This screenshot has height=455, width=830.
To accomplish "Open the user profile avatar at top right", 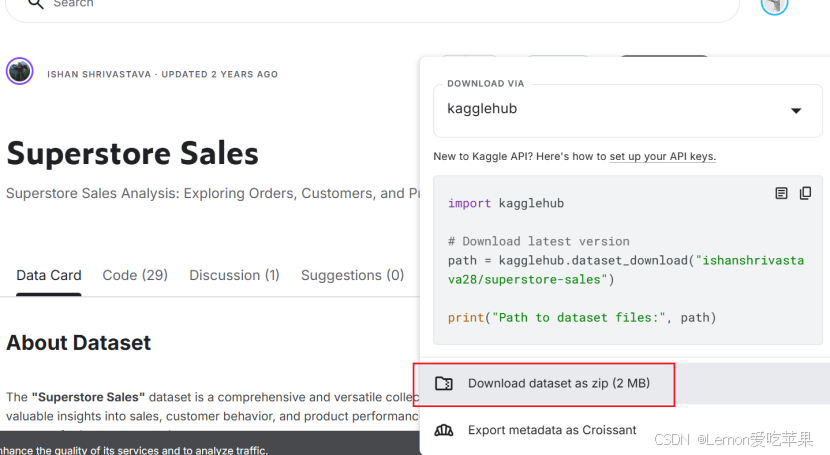I will click(774, 5).
